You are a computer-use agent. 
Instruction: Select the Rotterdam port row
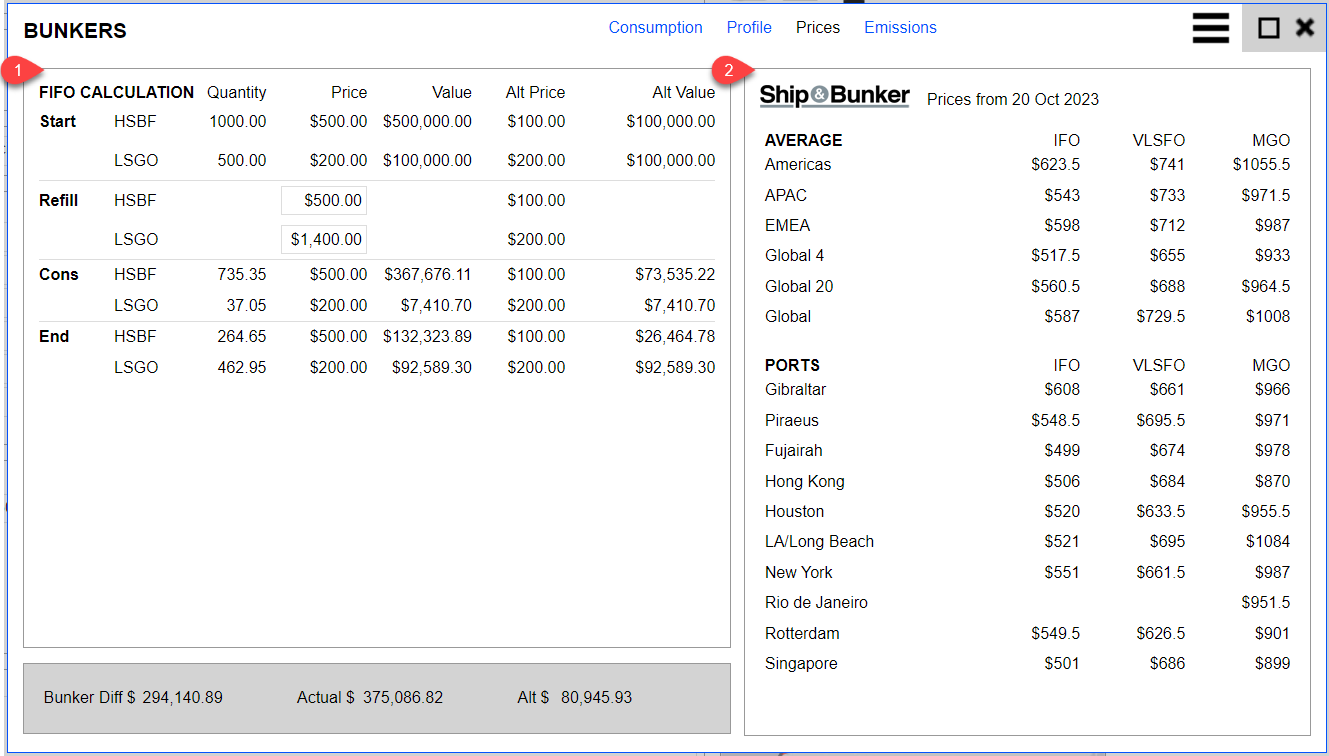click(802, 634)
